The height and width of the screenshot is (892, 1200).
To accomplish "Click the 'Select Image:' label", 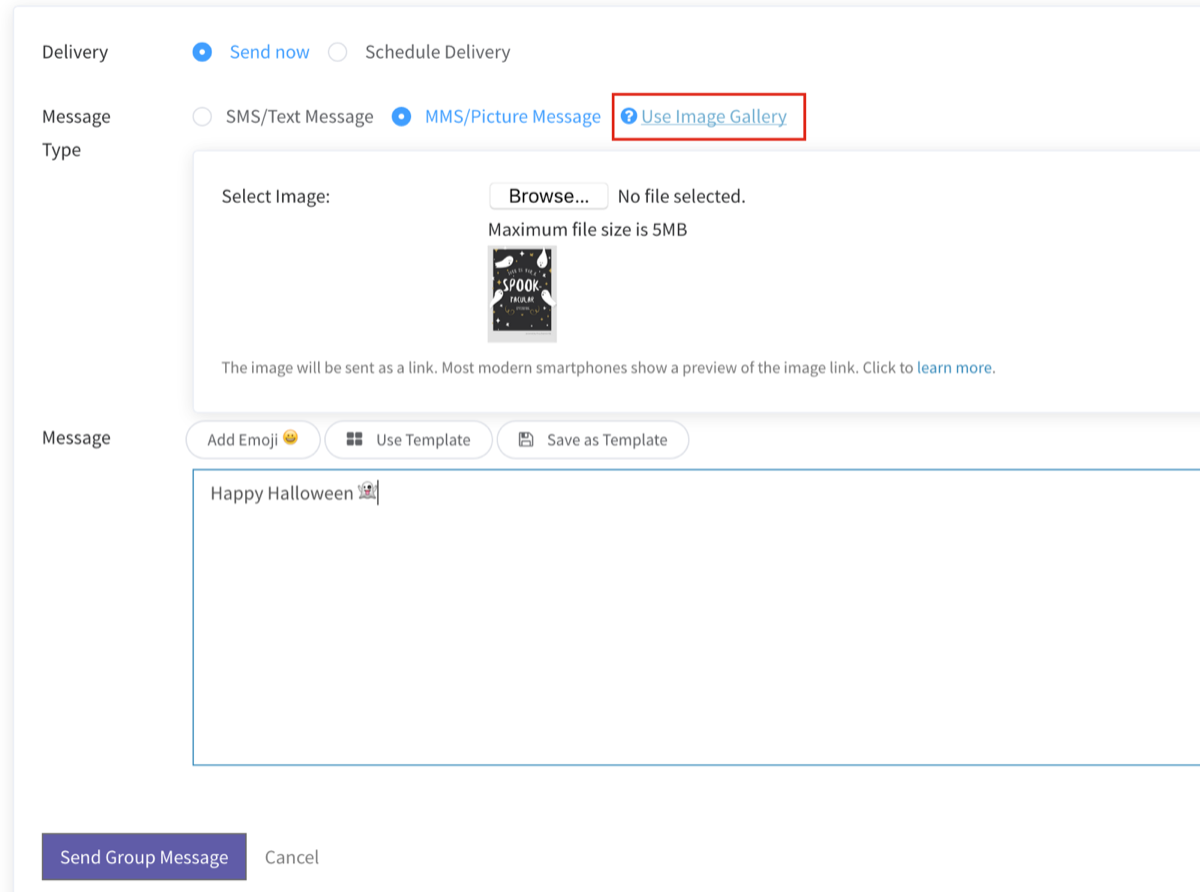I will 276,196.
